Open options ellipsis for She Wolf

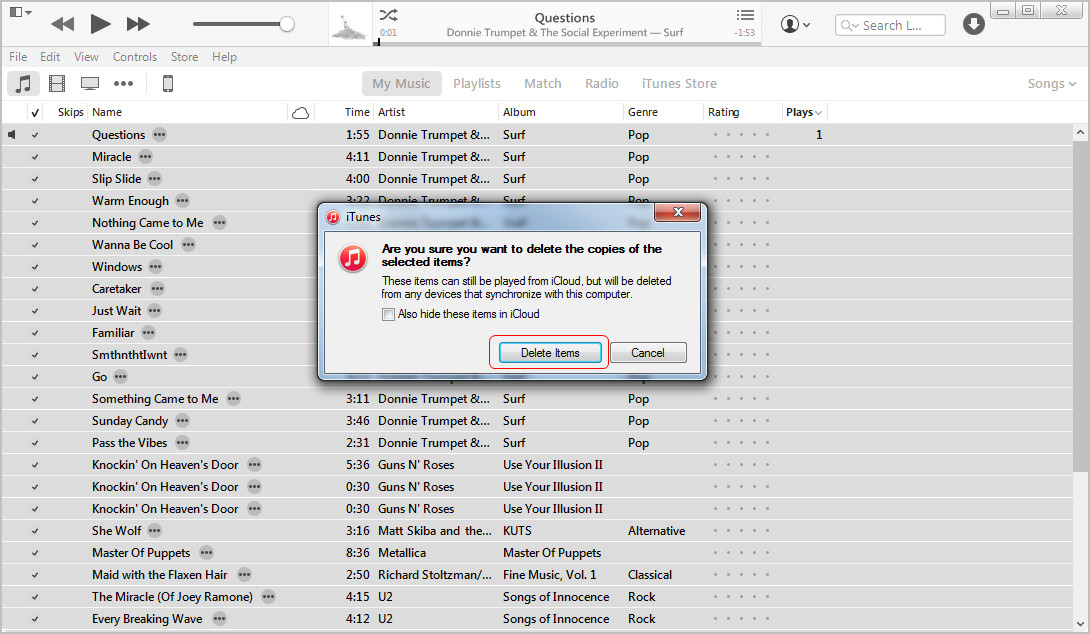(x=154, y=531)
